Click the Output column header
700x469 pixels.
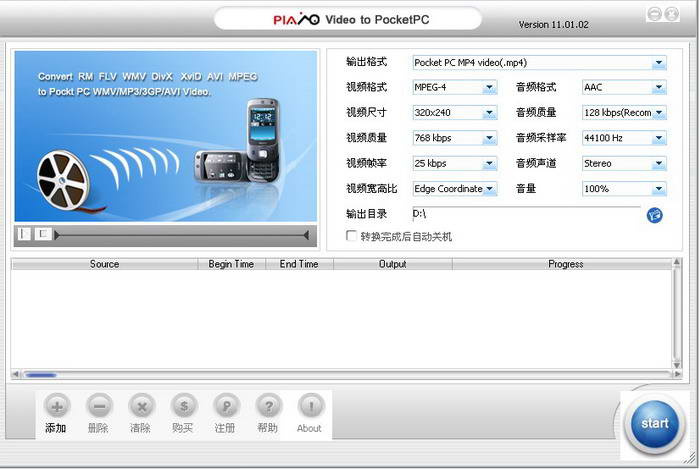(x=393, y=264)
